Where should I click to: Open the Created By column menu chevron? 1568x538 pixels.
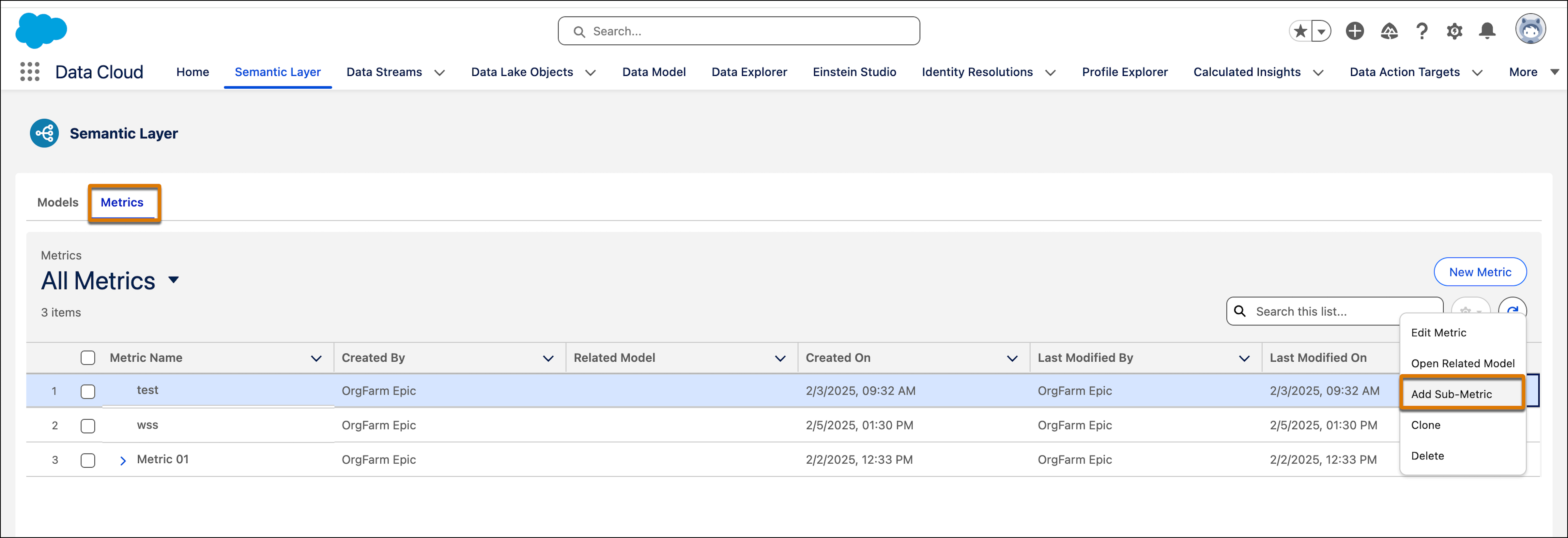point(548,358)
